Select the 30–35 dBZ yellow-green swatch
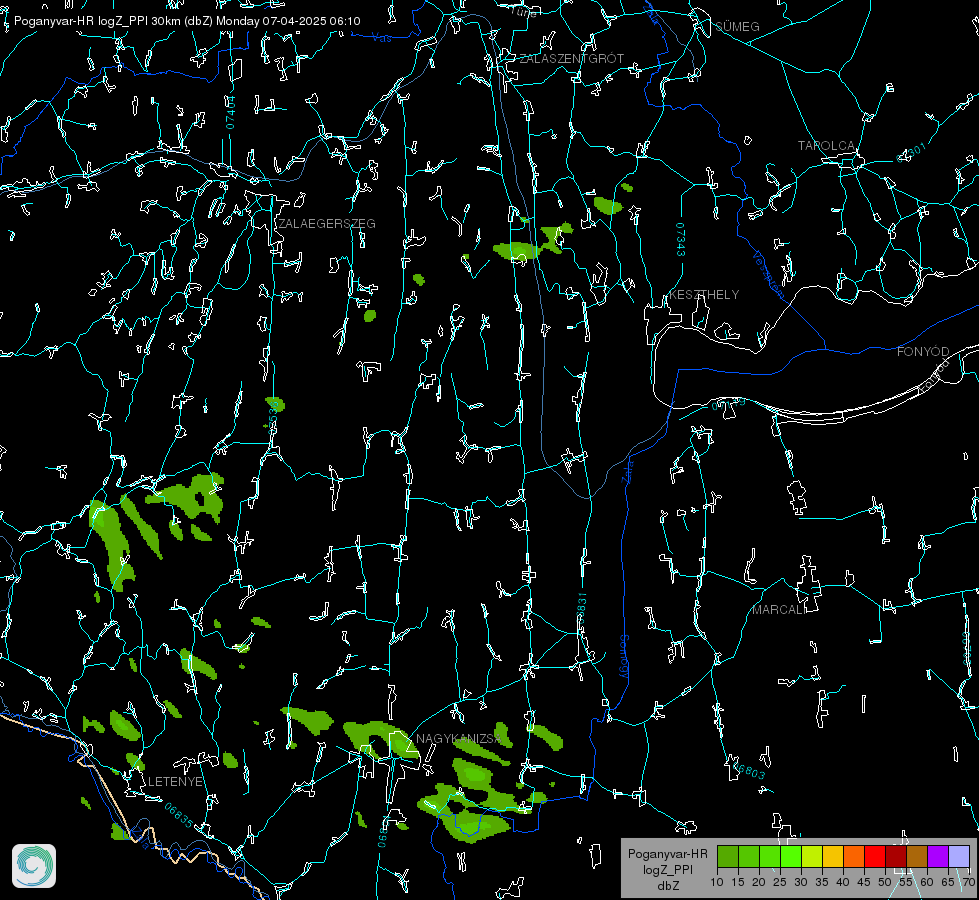The image size is (979, 900). 812,856
